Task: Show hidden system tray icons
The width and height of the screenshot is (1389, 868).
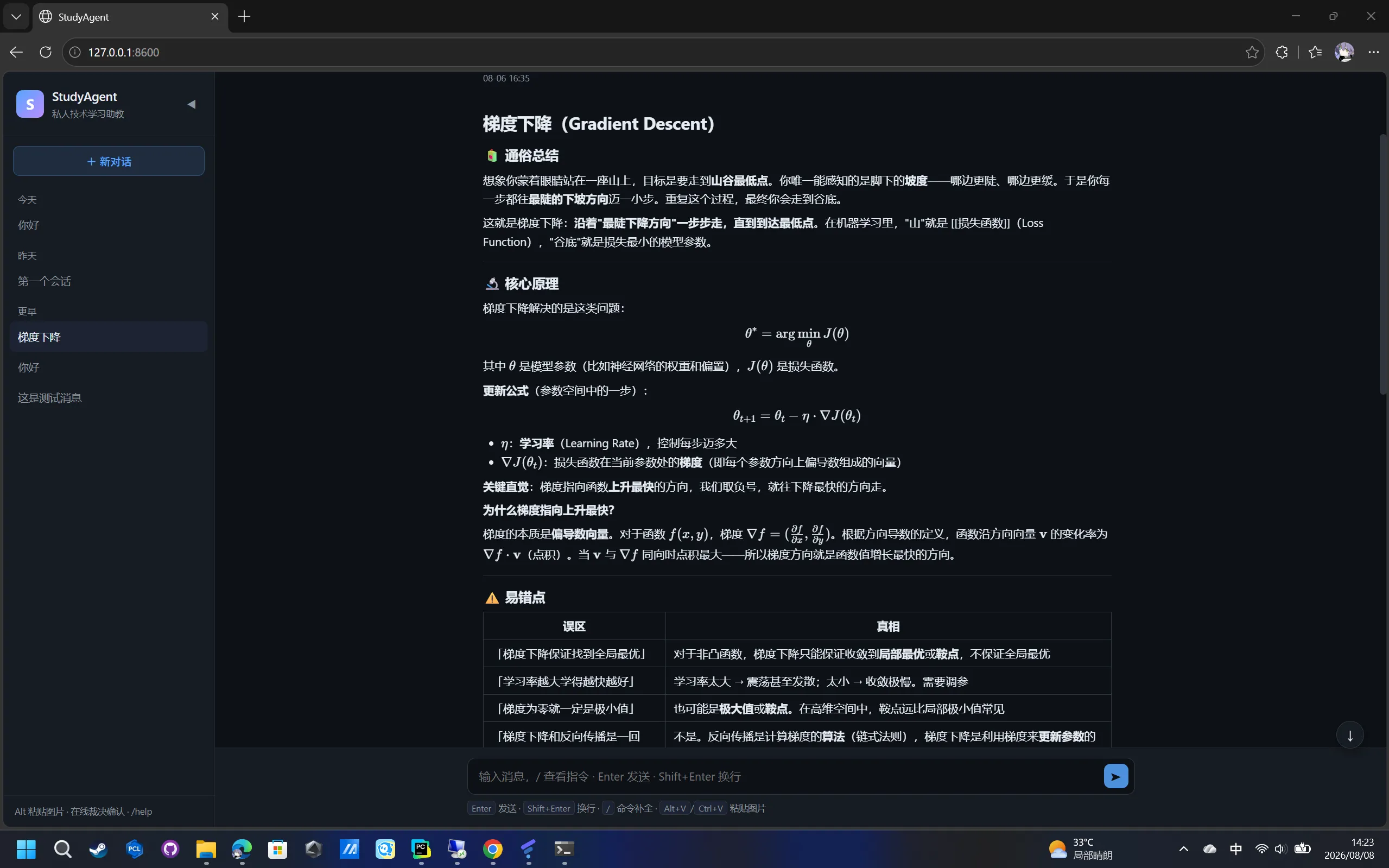Action: point(1183,848)
